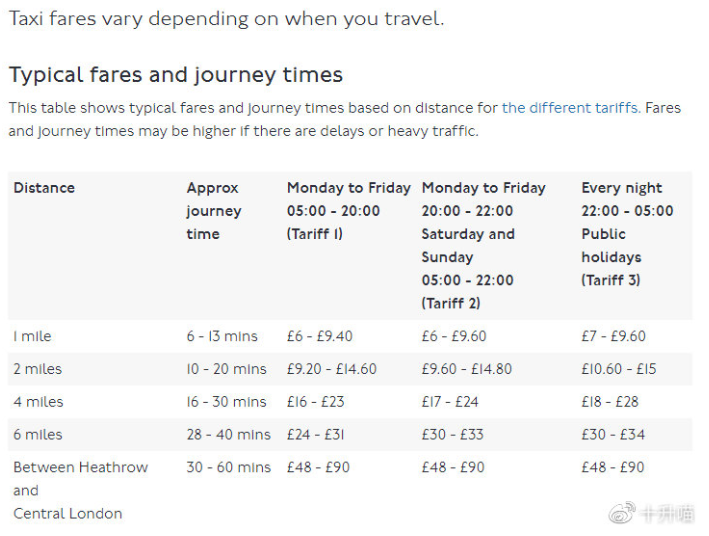Select the '2 miles' row label
The width and height of the screenshot is (709, 536).
37,369
